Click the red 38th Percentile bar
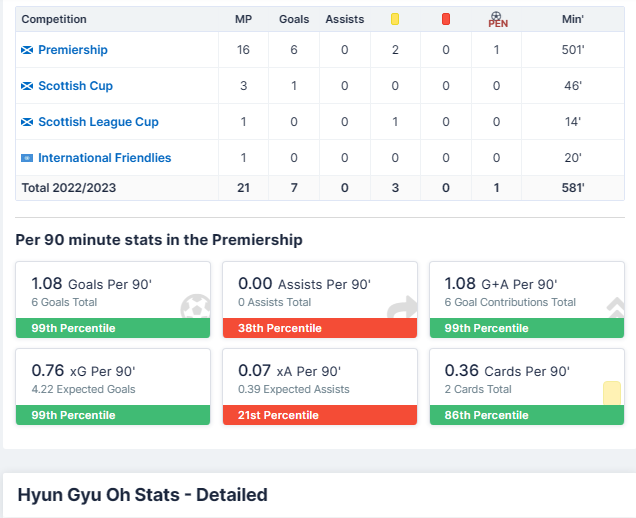 (320, 328)
